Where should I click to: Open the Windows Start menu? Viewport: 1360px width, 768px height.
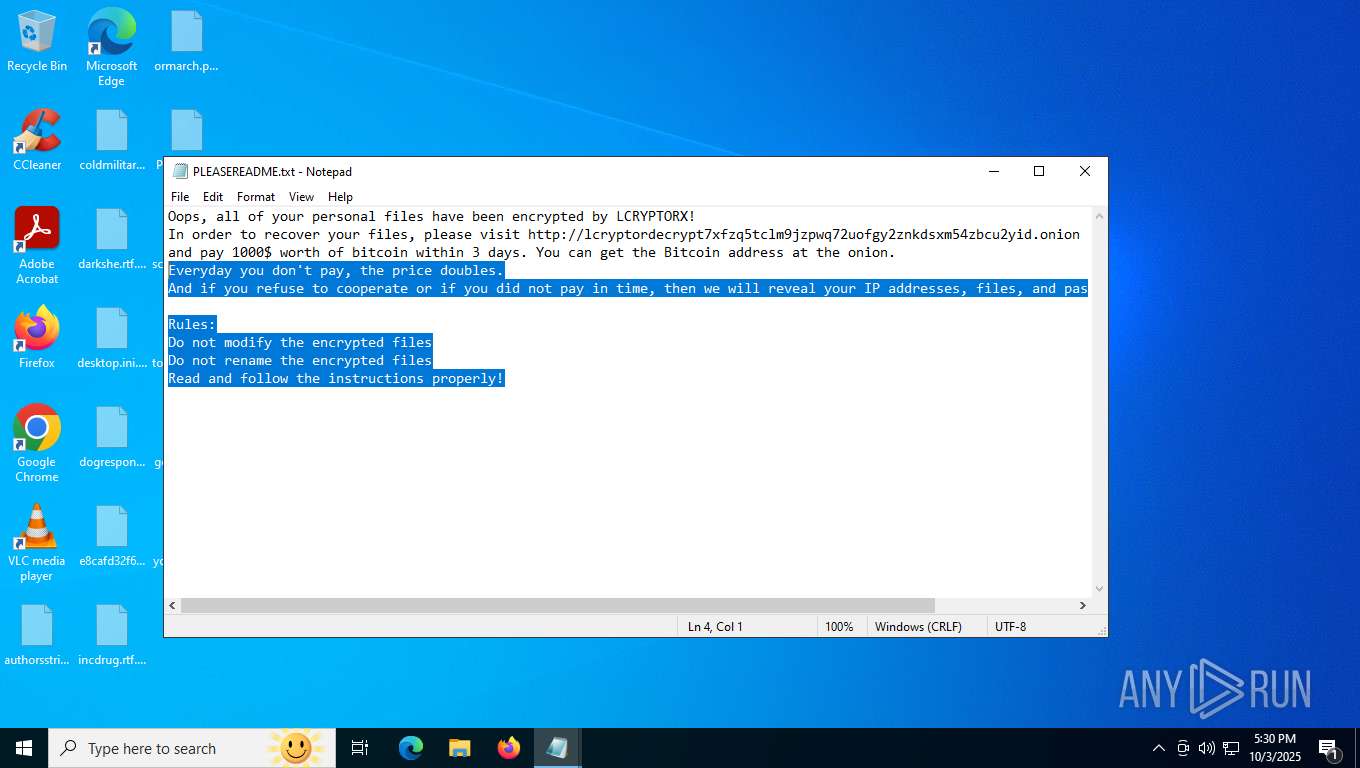24,748
